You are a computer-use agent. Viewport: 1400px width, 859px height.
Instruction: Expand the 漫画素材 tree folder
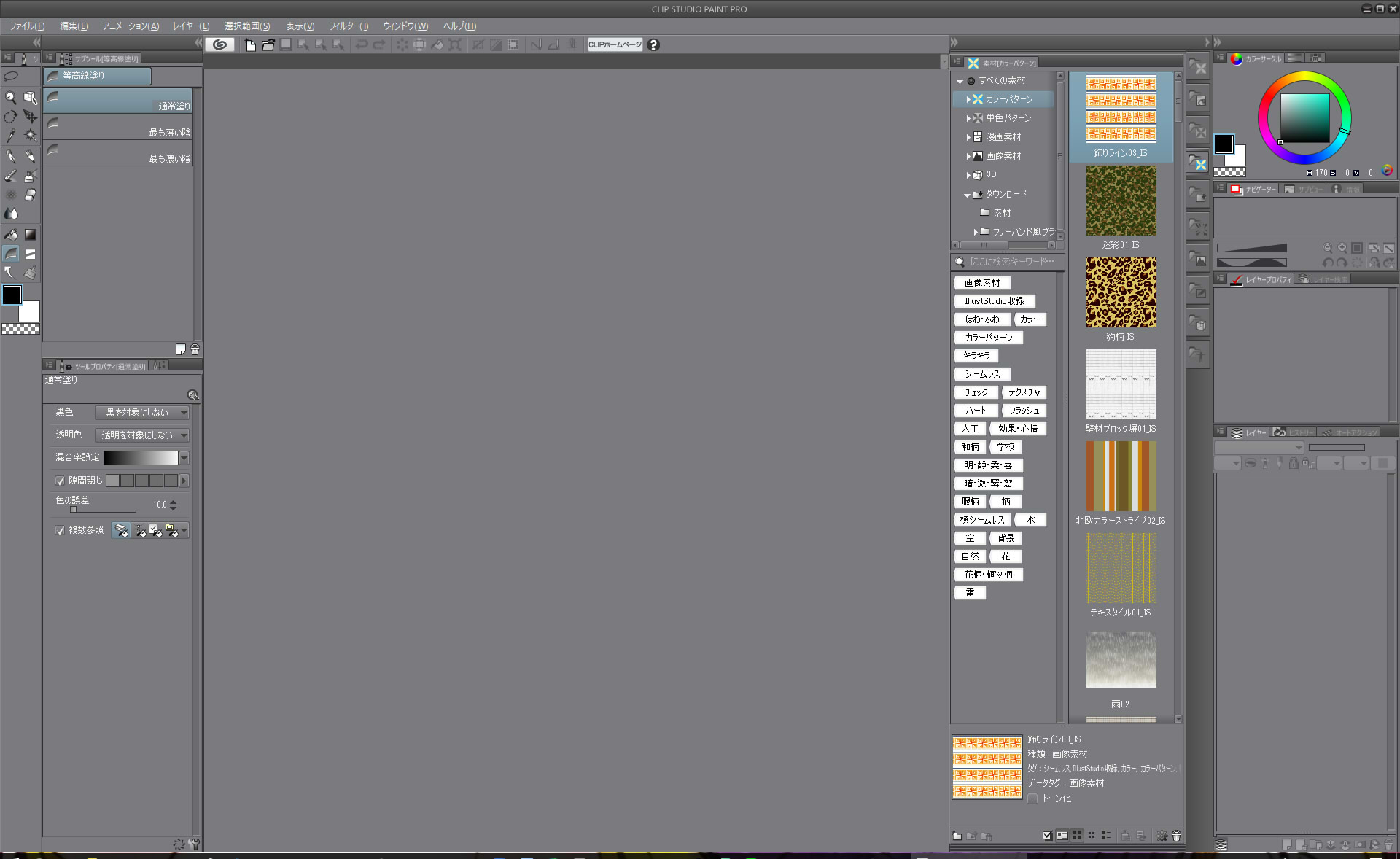(x=968, y=137)
